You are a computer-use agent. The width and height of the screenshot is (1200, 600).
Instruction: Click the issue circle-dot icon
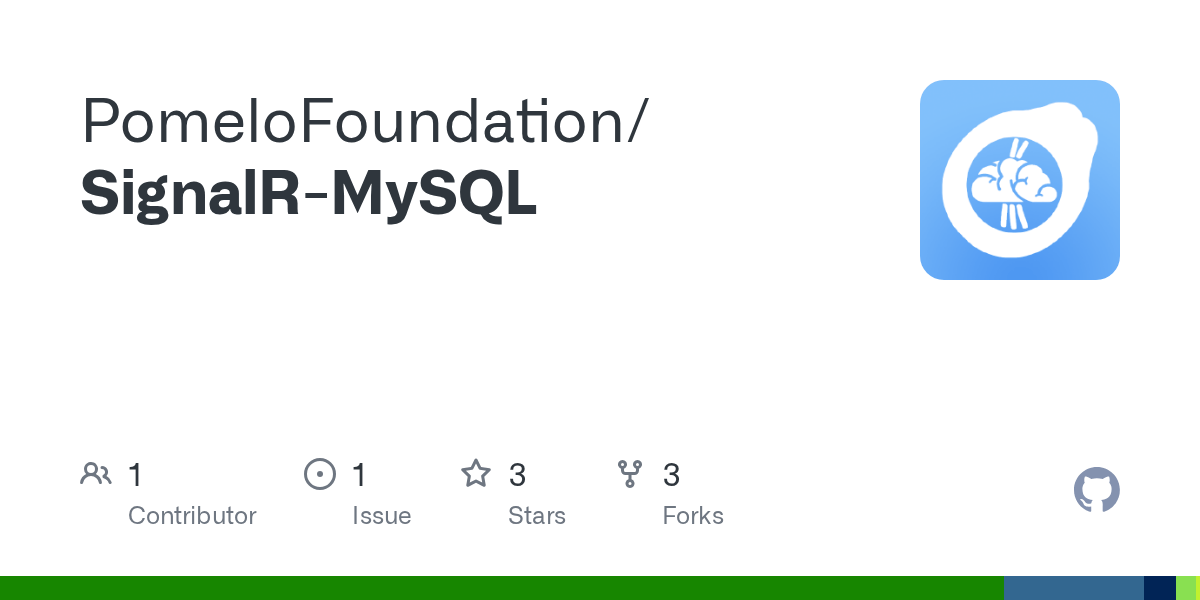[x=320, y=474]
